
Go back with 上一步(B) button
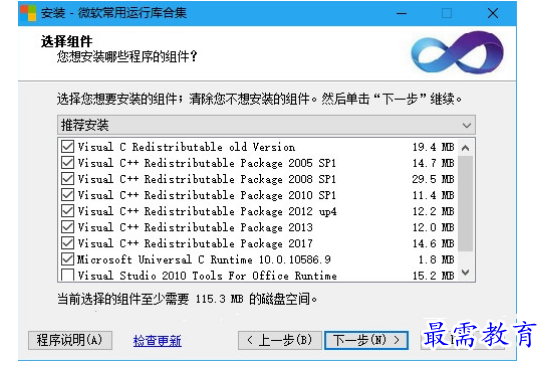pyautogui.click(x=280, y=340)
